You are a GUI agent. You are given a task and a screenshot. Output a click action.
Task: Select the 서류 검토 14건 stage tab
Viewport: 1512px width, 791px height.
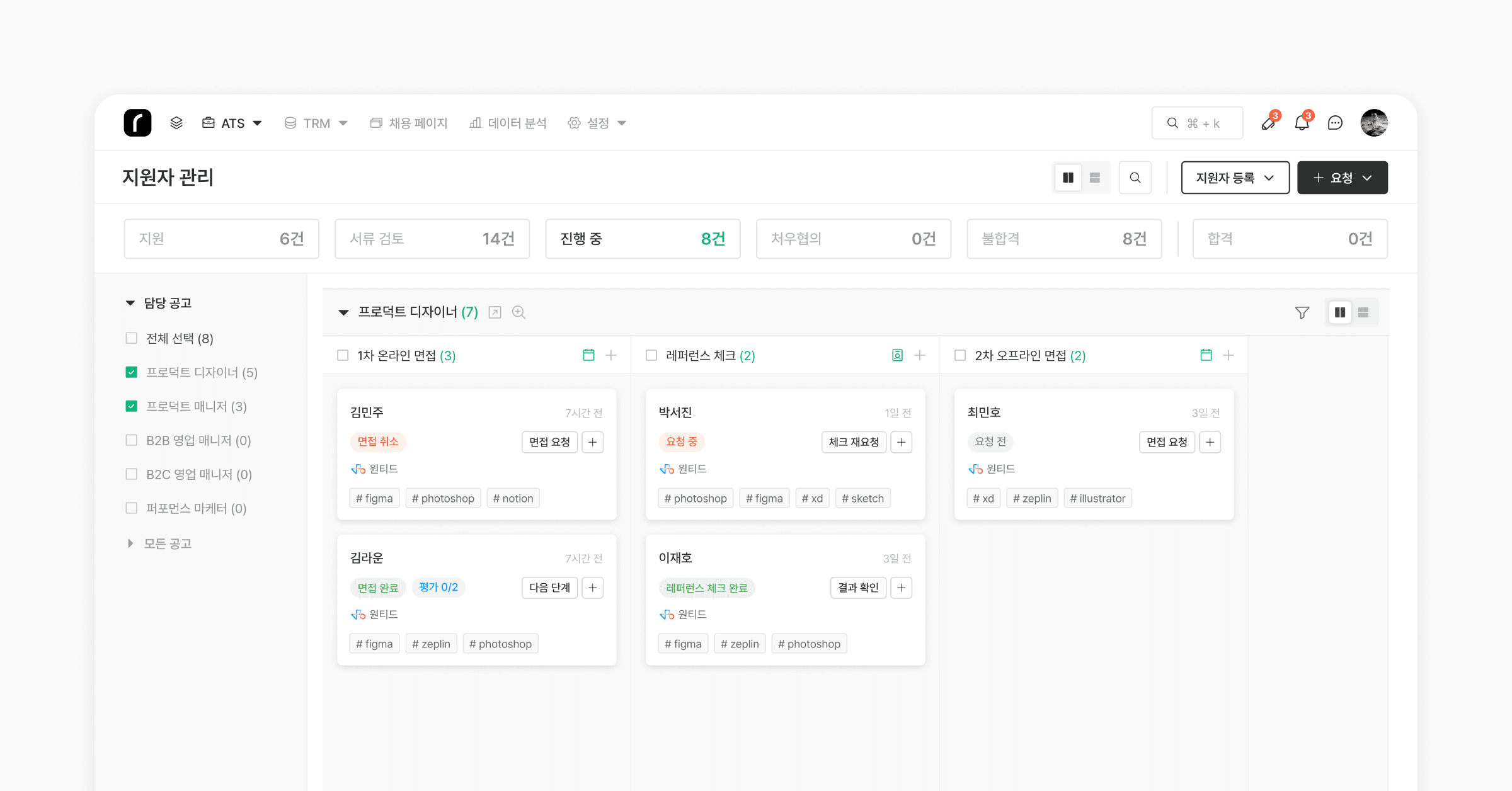(x=432, y=239)
